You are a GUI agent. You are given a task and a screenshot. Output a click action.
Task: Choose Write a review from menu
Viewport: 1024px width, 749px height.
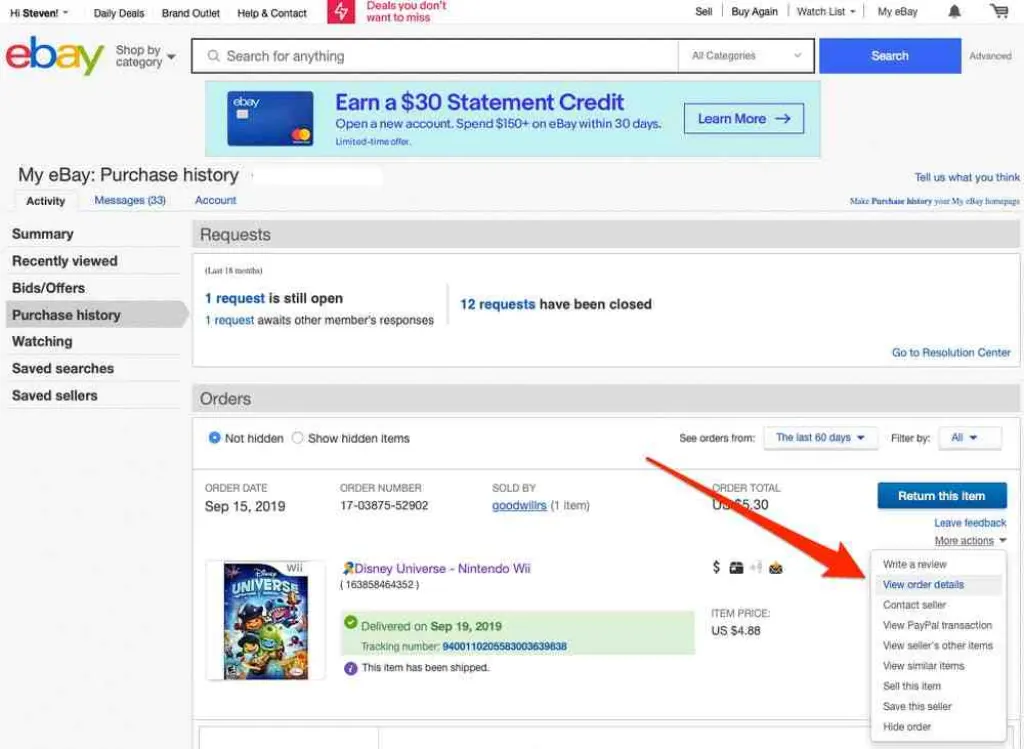914,564
